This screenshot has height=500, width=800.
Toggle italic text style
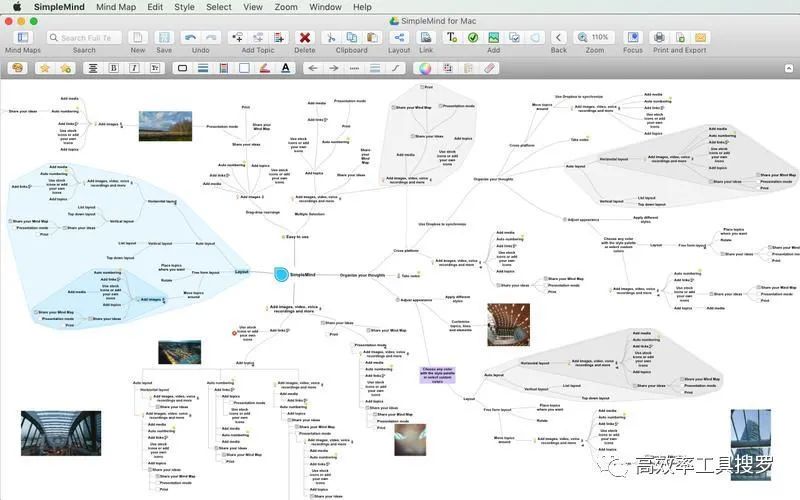(x=133, y=68)
